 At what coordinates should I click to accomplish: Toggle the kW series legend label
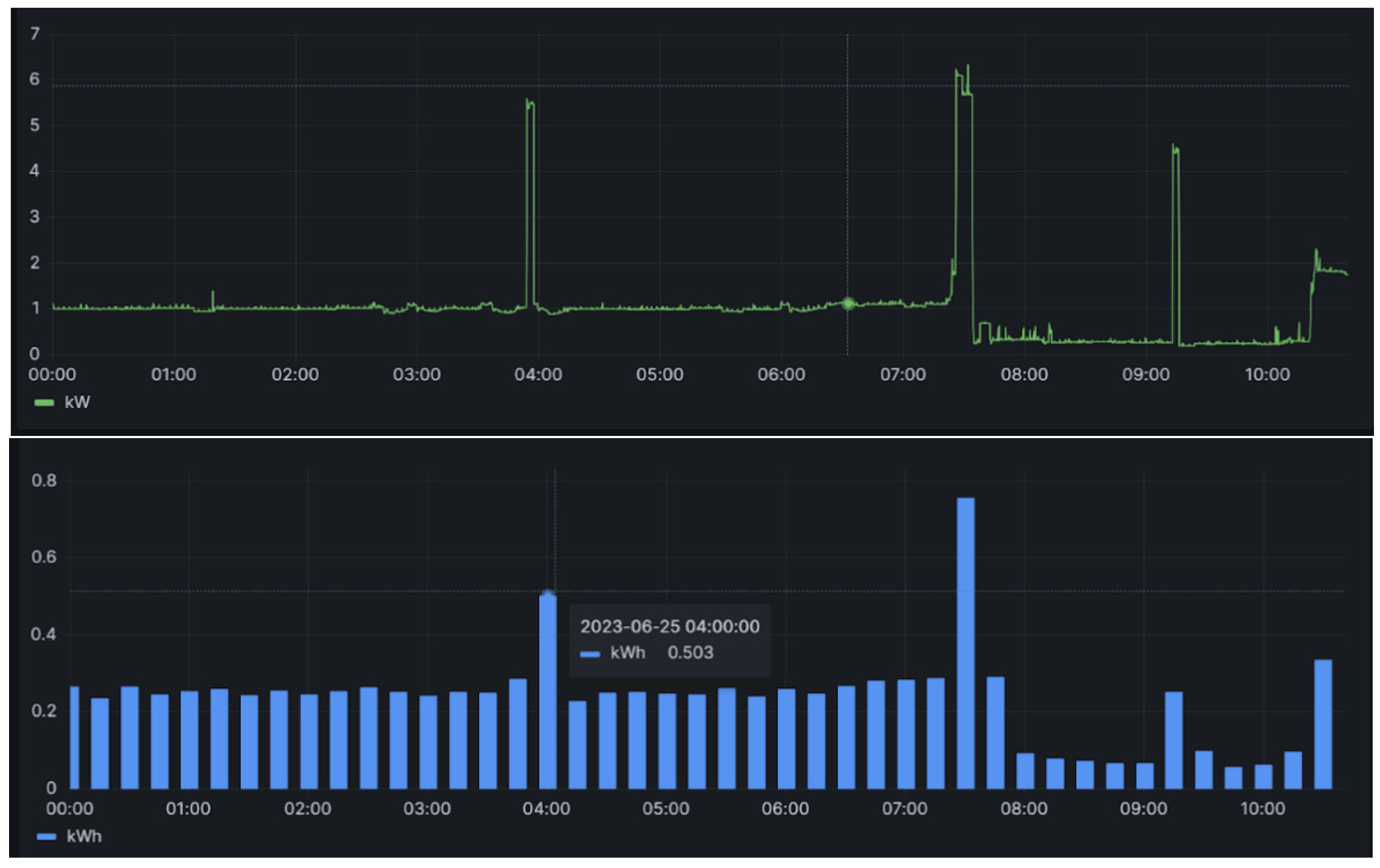point(77,402)
